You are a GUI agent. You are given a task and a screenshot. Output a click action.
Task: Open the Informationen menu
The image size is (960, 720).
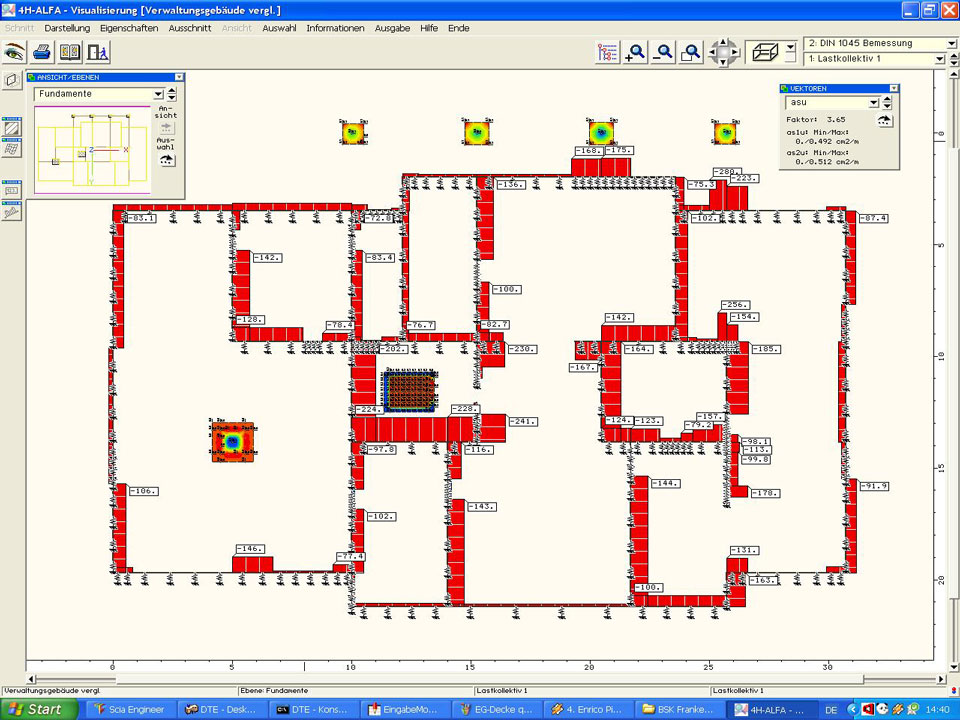click(335, 28)
